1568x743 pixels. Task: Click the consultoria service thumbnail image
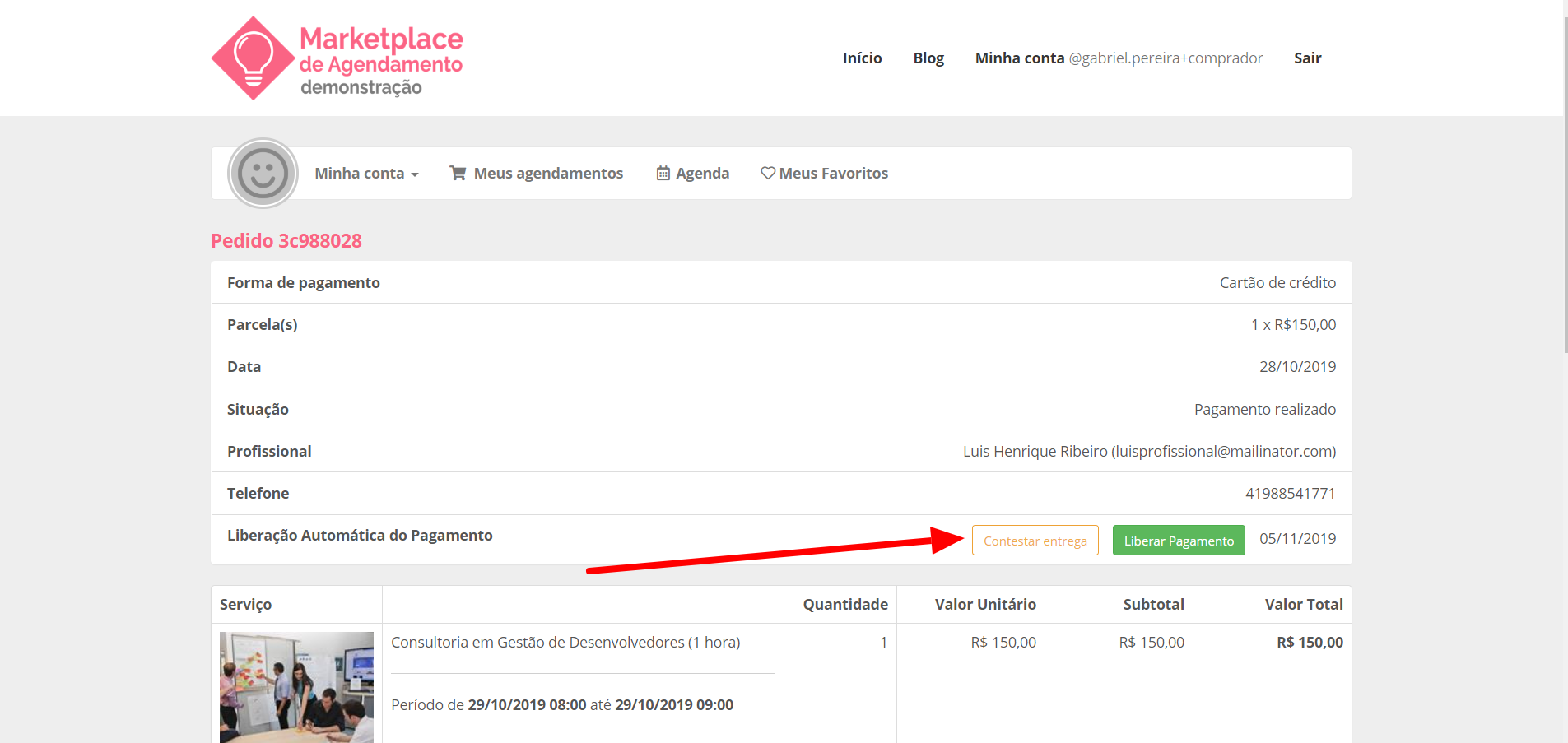[296, 687]
